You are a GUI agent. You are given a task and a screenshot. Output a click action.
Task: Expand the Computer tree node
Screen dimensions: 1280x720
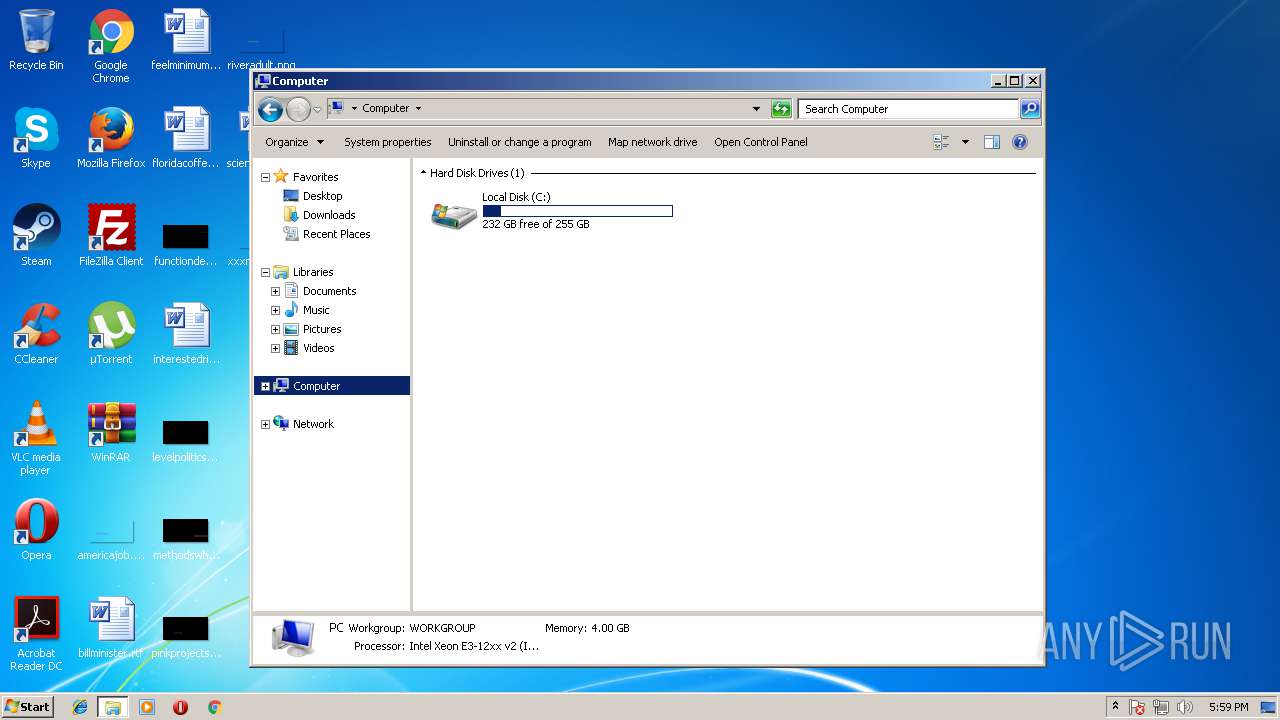(265, 386)
